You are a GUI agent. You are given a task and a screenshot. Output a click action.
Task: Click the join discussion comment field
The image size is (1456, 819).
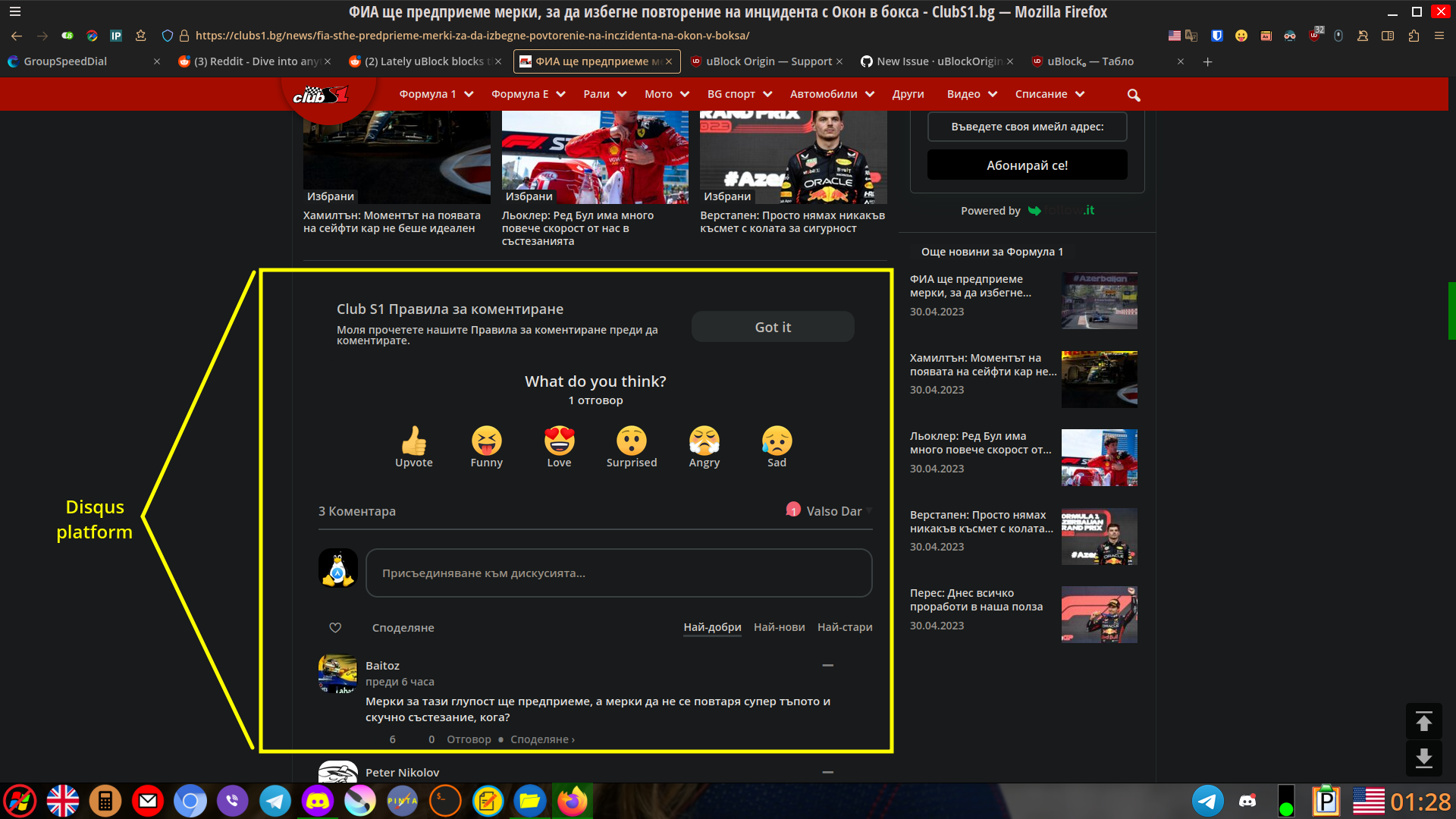coord(618,573)
